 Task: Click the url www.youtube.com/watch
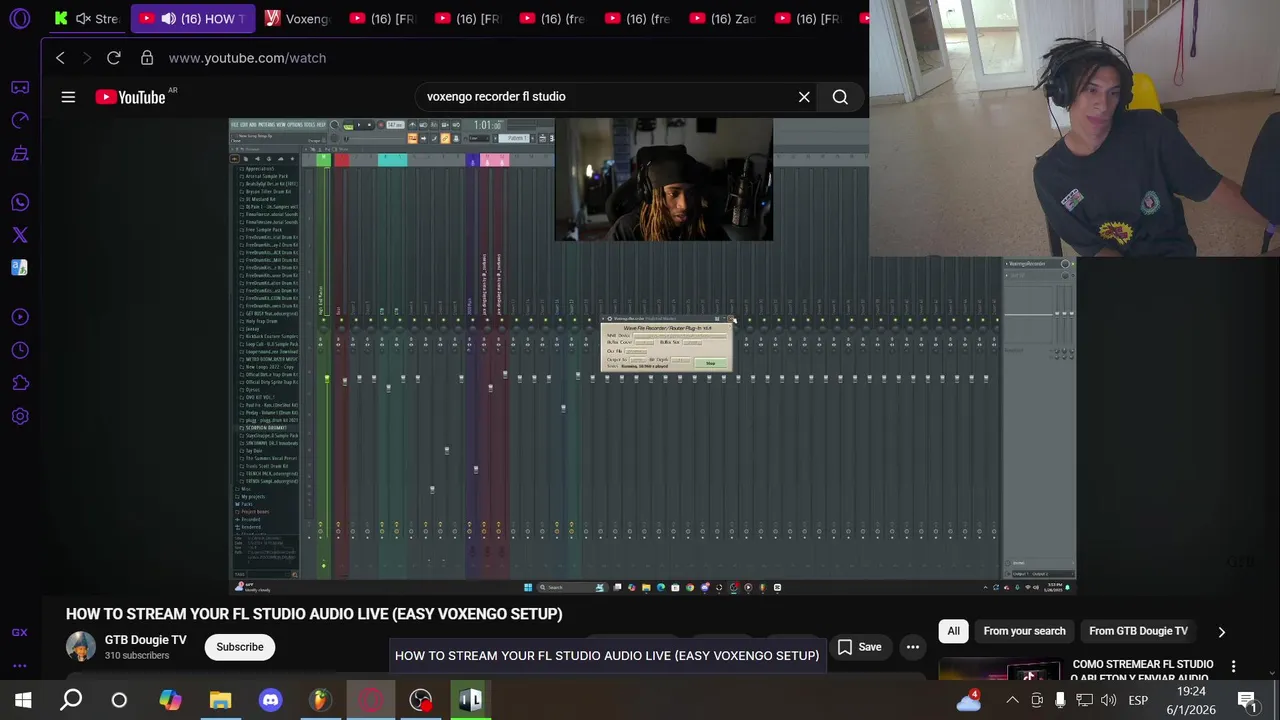[247, 58]
